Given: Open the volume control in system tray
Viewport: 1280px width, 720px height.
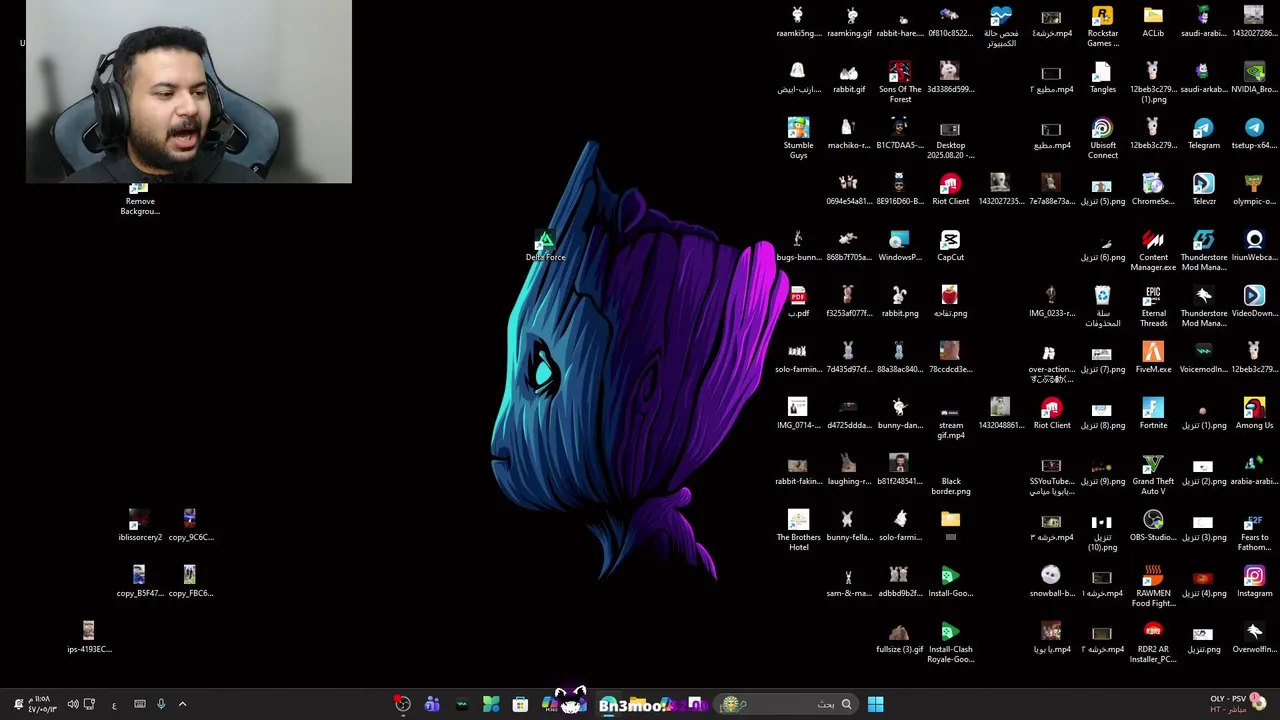Looking at the screenshot, I should point(73,704).
